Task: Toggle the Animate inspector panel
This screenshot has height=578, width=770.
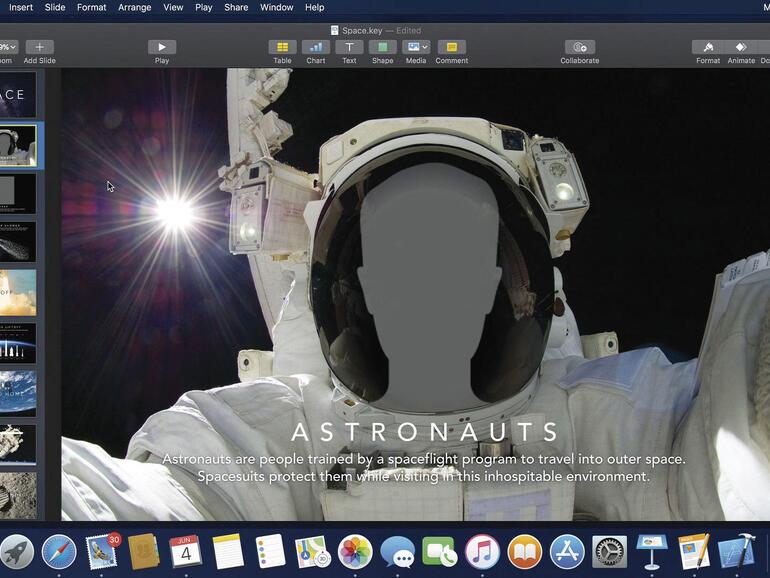Action: [x=741, y=47]
